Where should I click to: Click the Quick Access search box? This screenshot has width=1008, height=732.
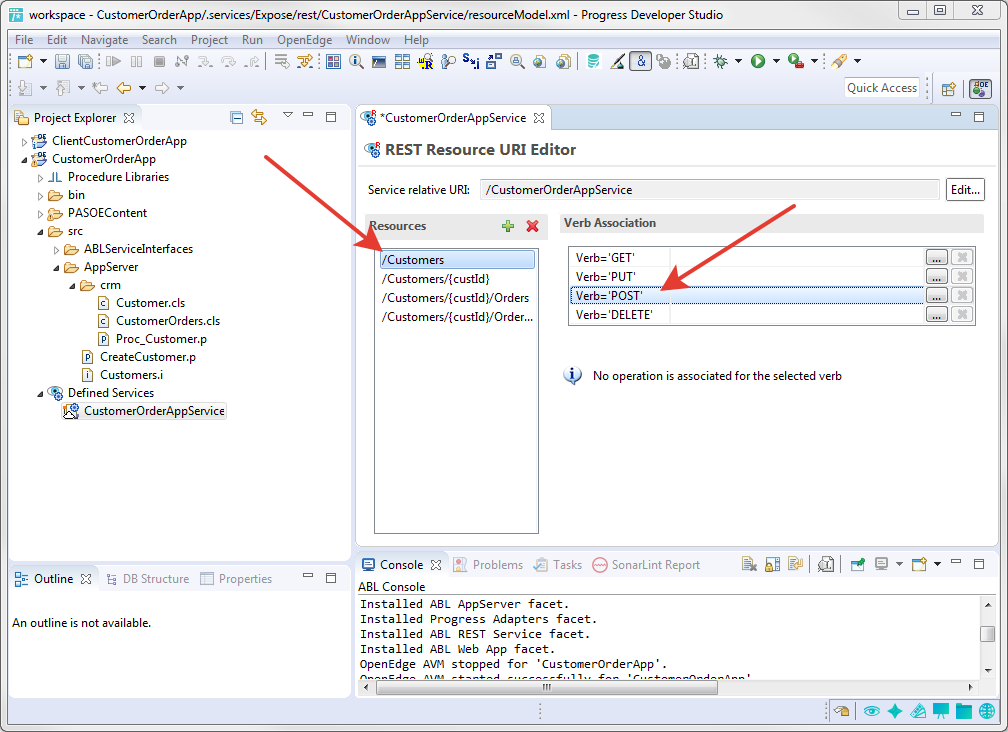click(x=881, y=88)
